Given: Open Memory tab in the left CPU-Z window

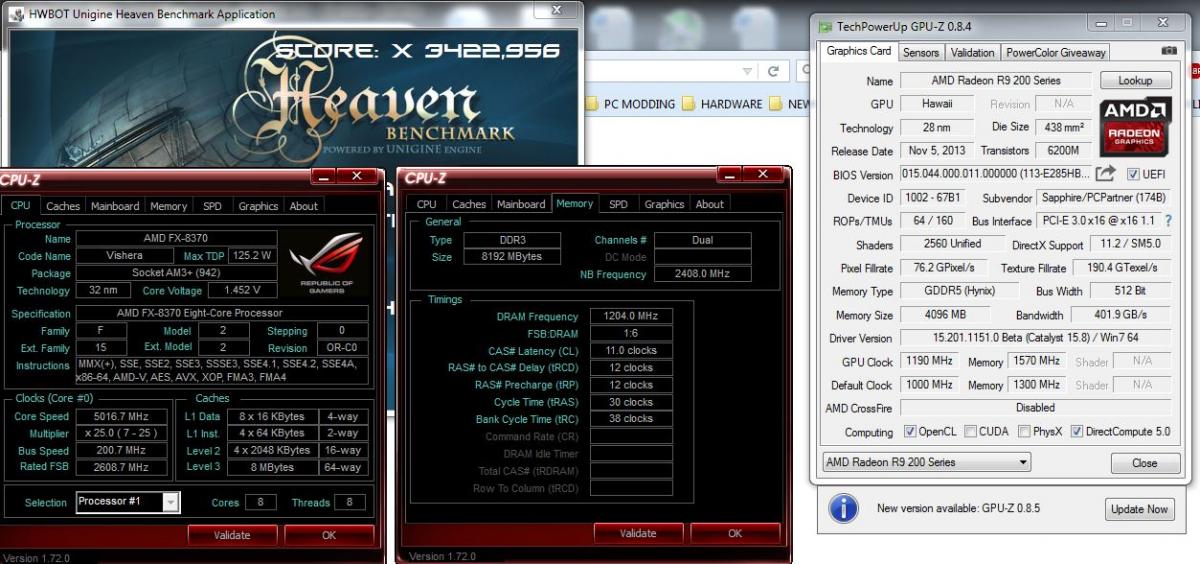Looking at the screenshot, I should [x=168, y=206].
